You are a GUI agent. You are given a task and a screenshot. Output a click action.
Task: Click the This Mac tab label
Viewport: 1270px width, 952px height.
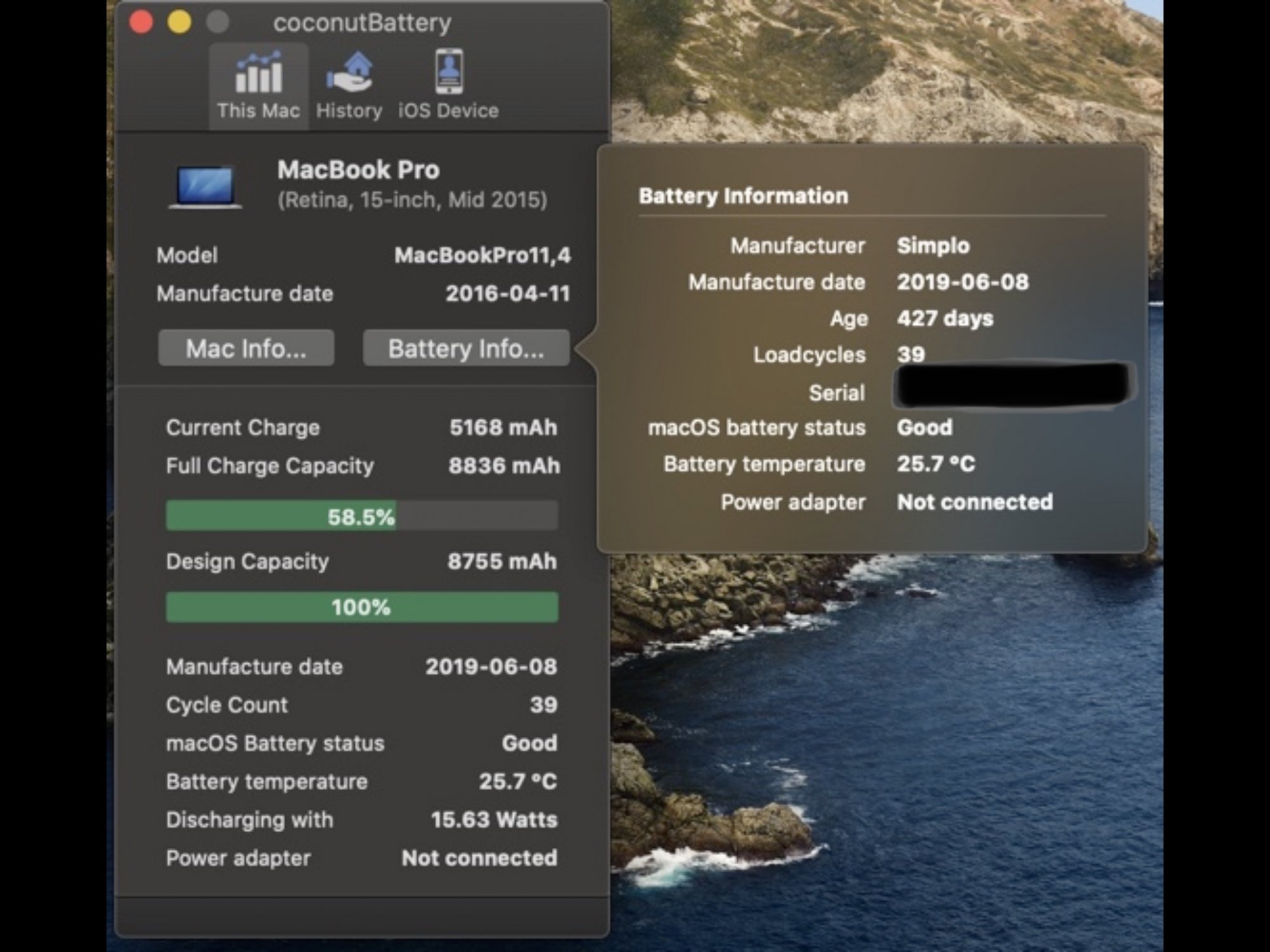(258, 110)
